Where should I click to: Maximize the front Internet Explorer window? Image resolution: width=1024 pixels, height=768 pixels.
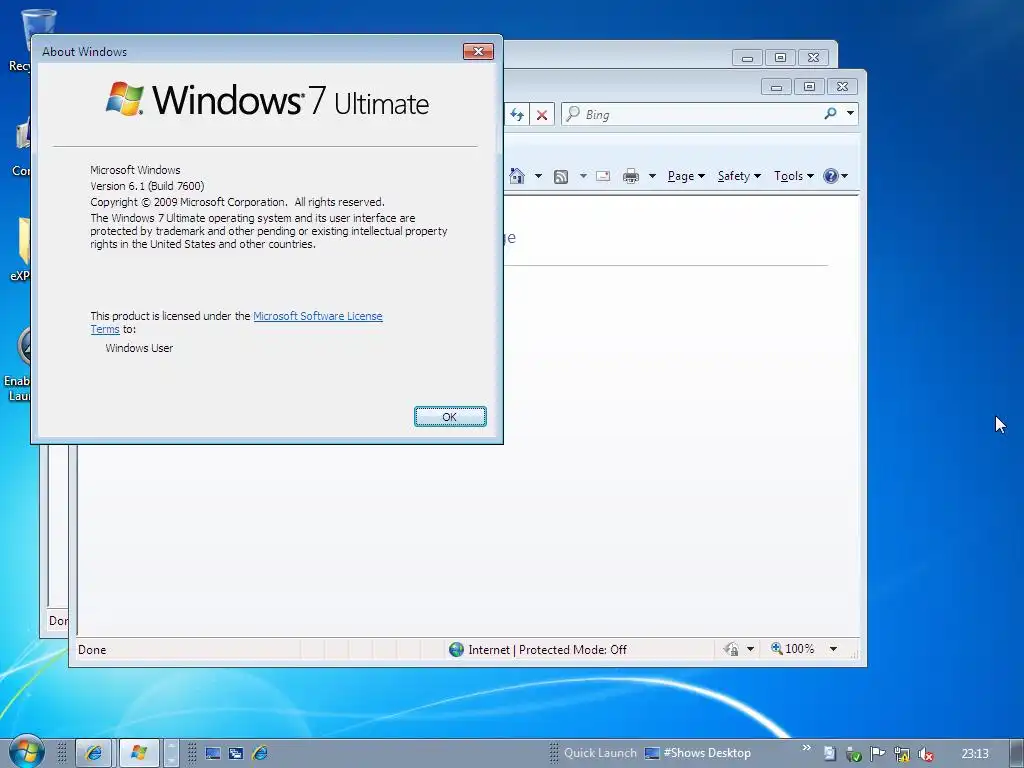coord(809,86)
